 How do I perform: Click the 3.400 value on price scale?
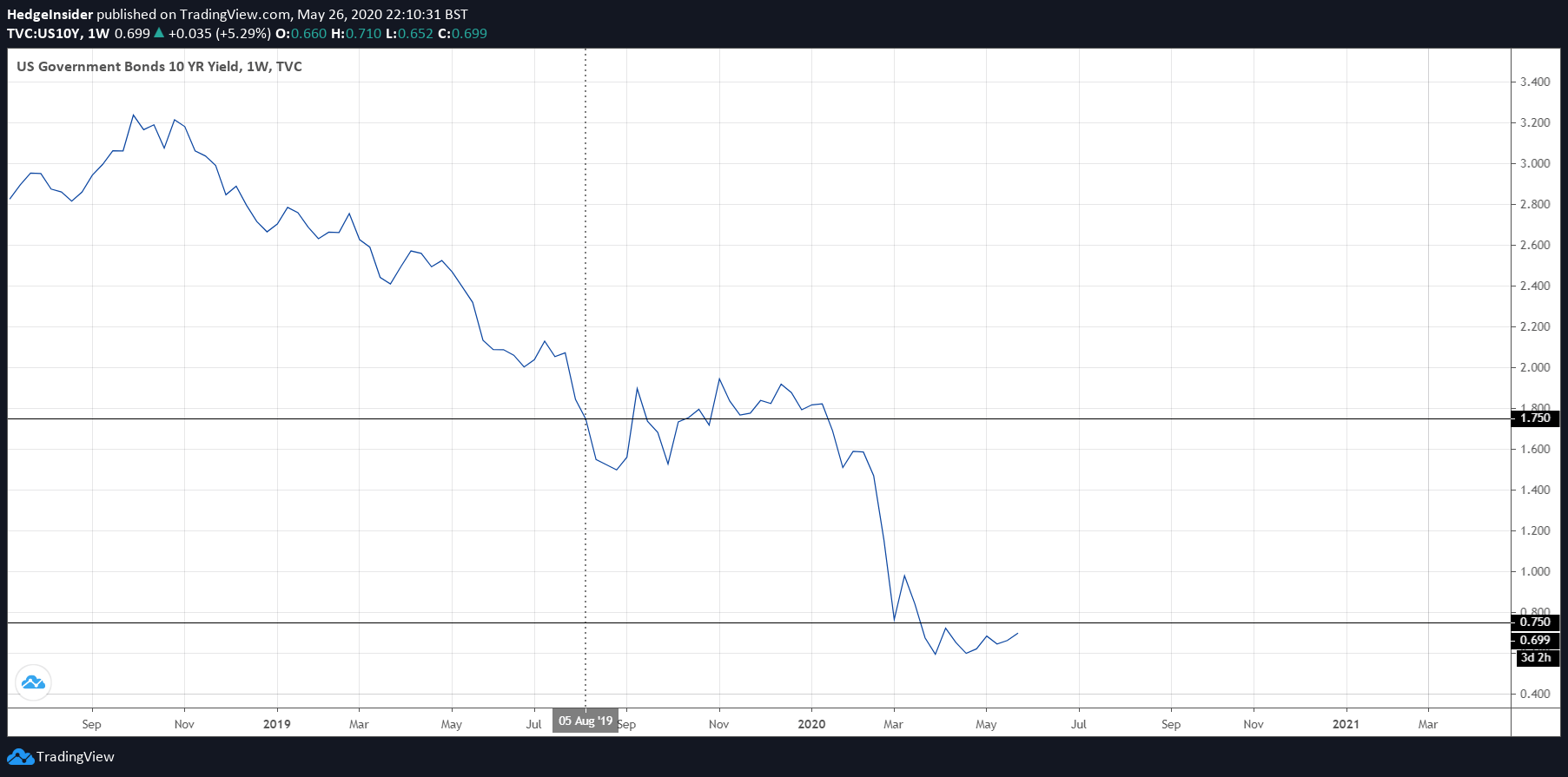click(1535, 82)
